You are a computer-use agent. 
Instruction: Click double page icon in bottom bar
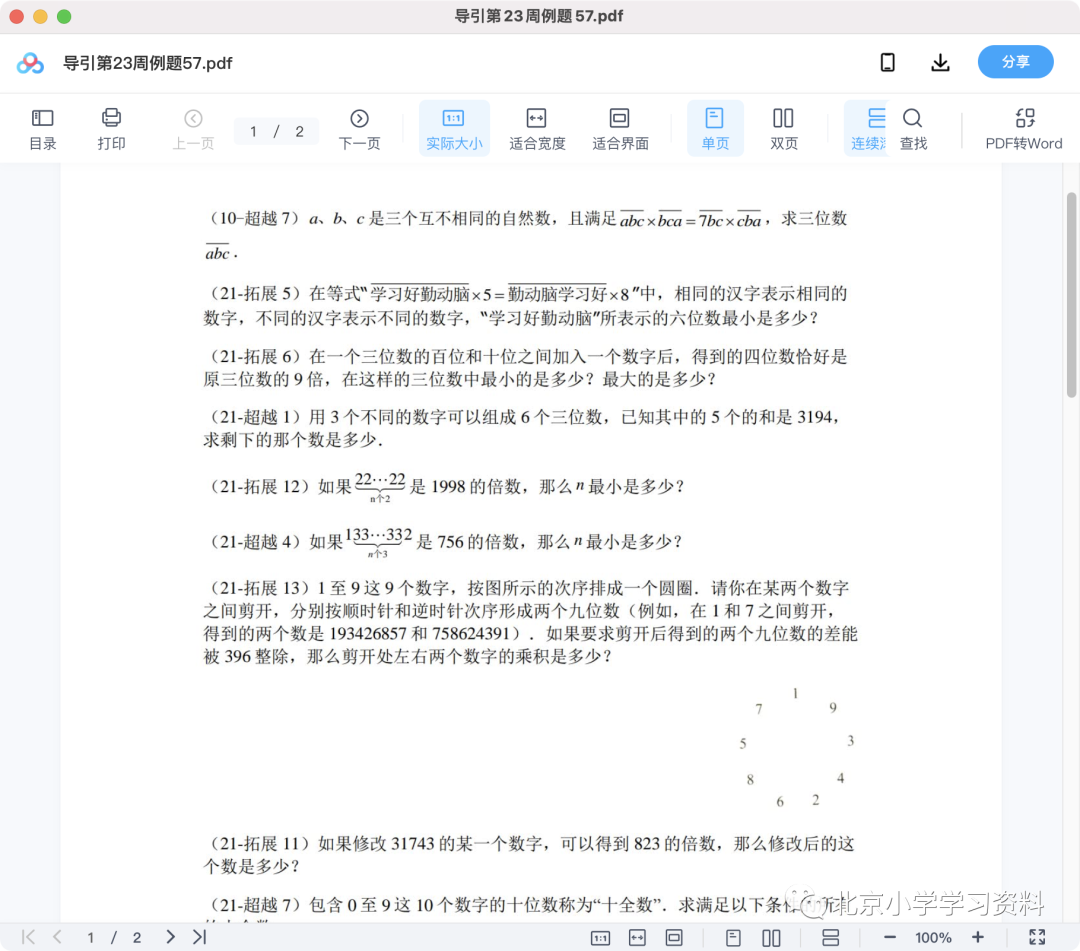(x=771, y=938)
